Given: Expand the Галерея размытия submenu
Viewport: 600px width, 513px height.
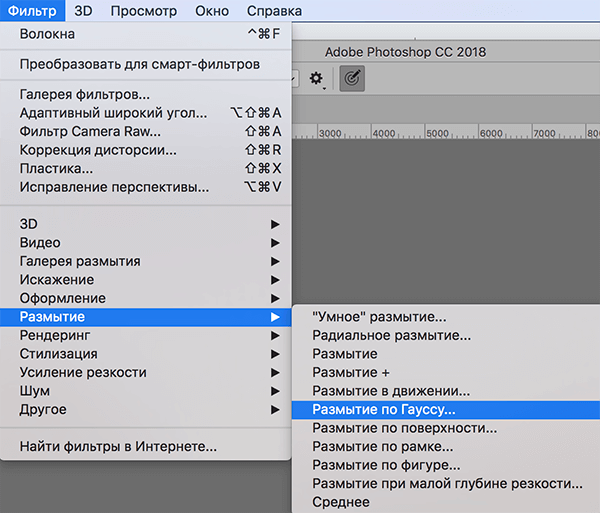Looking at the screenshot, I should point(146,261).
